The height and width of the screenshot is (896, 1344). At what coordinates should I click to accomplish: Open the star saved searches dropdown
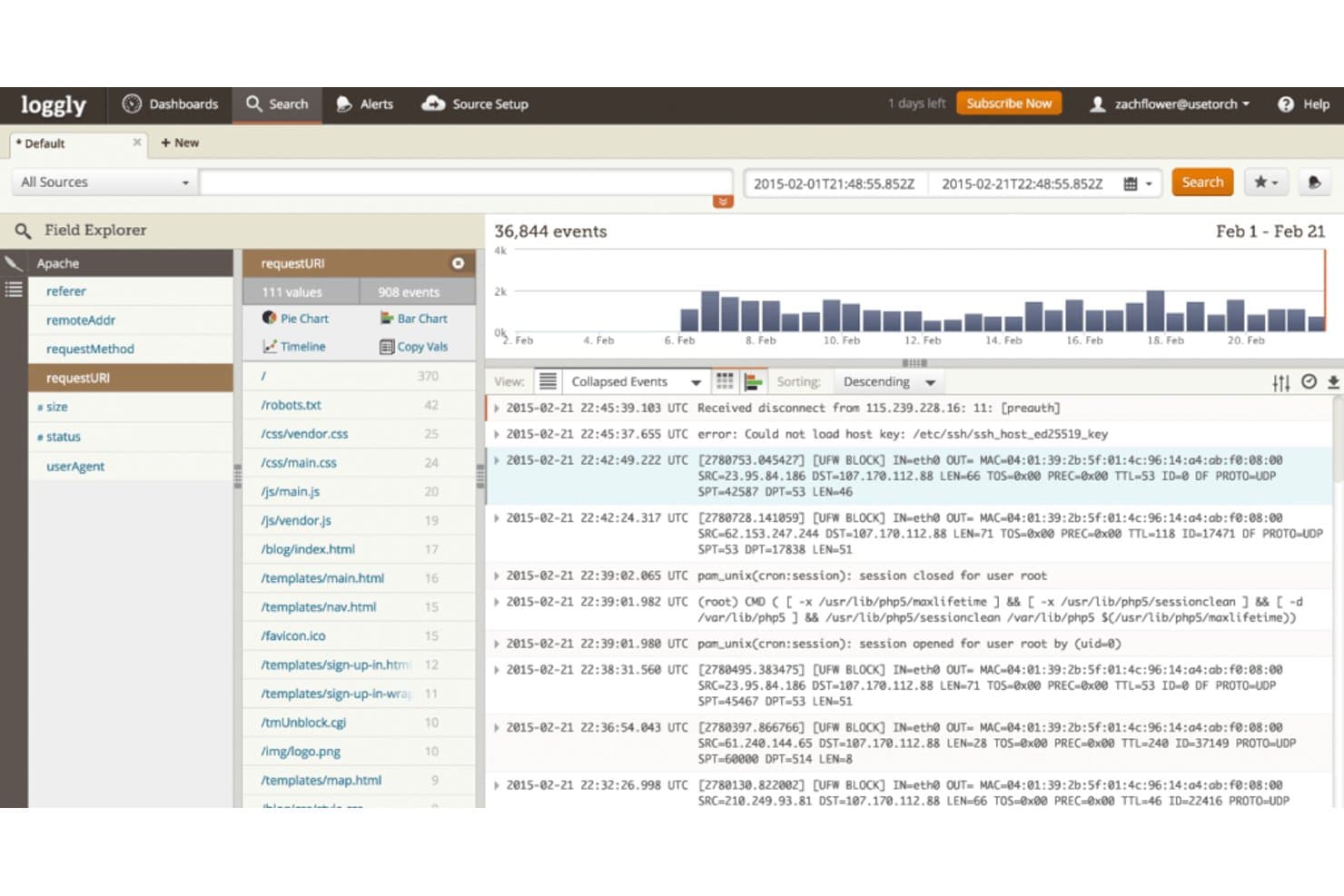(x=1266, y=182)
